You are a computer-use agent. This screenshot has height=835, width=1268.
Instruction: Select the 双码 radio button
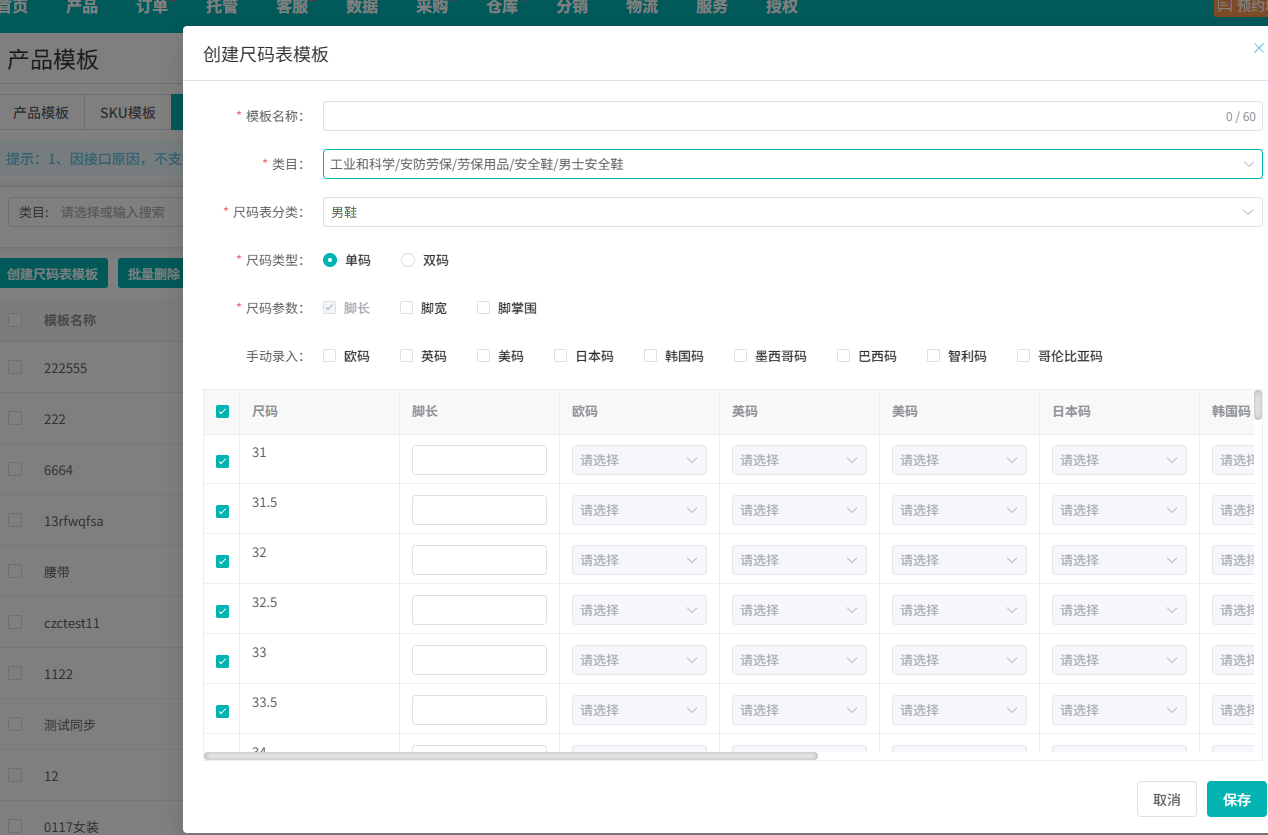click(x=408, y=260)
